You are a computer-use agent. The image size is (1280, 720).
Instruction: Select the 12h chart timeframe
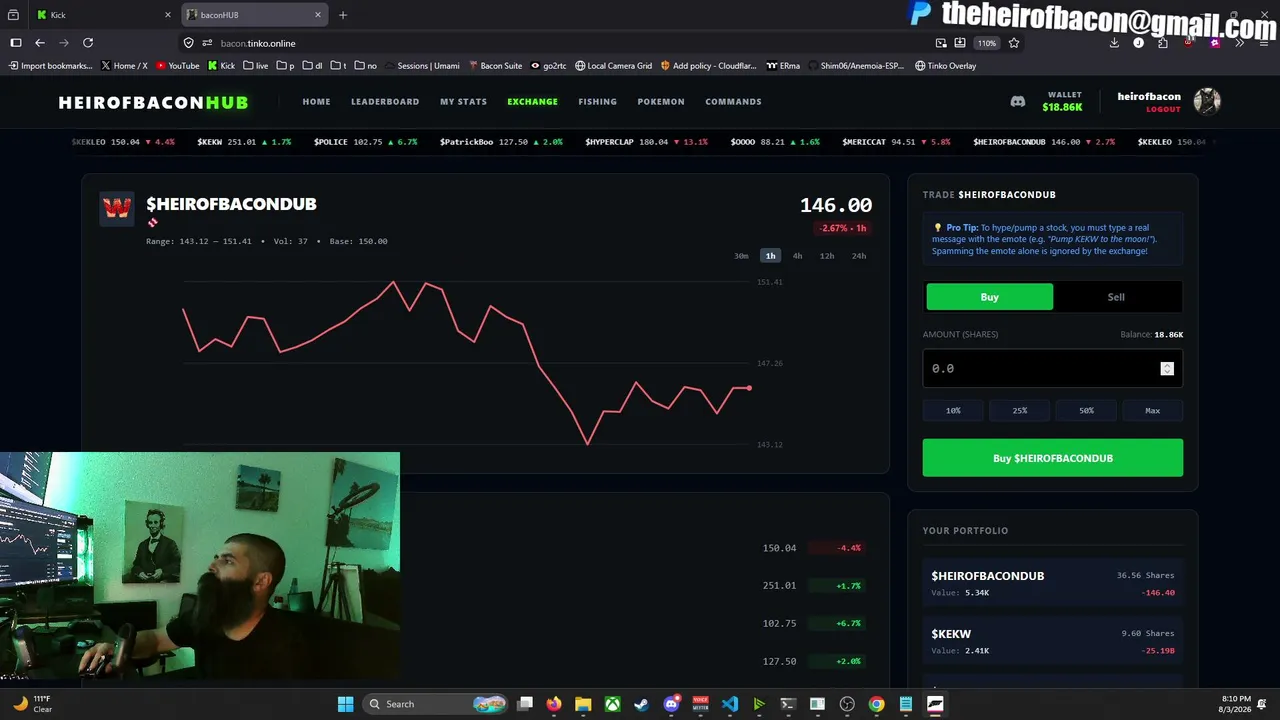click(827, 256)
